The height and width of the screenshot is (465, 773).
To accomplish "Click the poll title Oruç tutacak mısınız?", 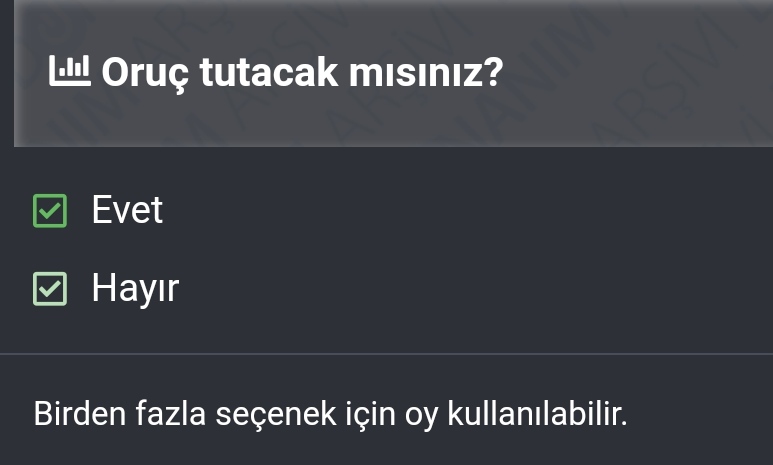I will click(x=300, y=73).
